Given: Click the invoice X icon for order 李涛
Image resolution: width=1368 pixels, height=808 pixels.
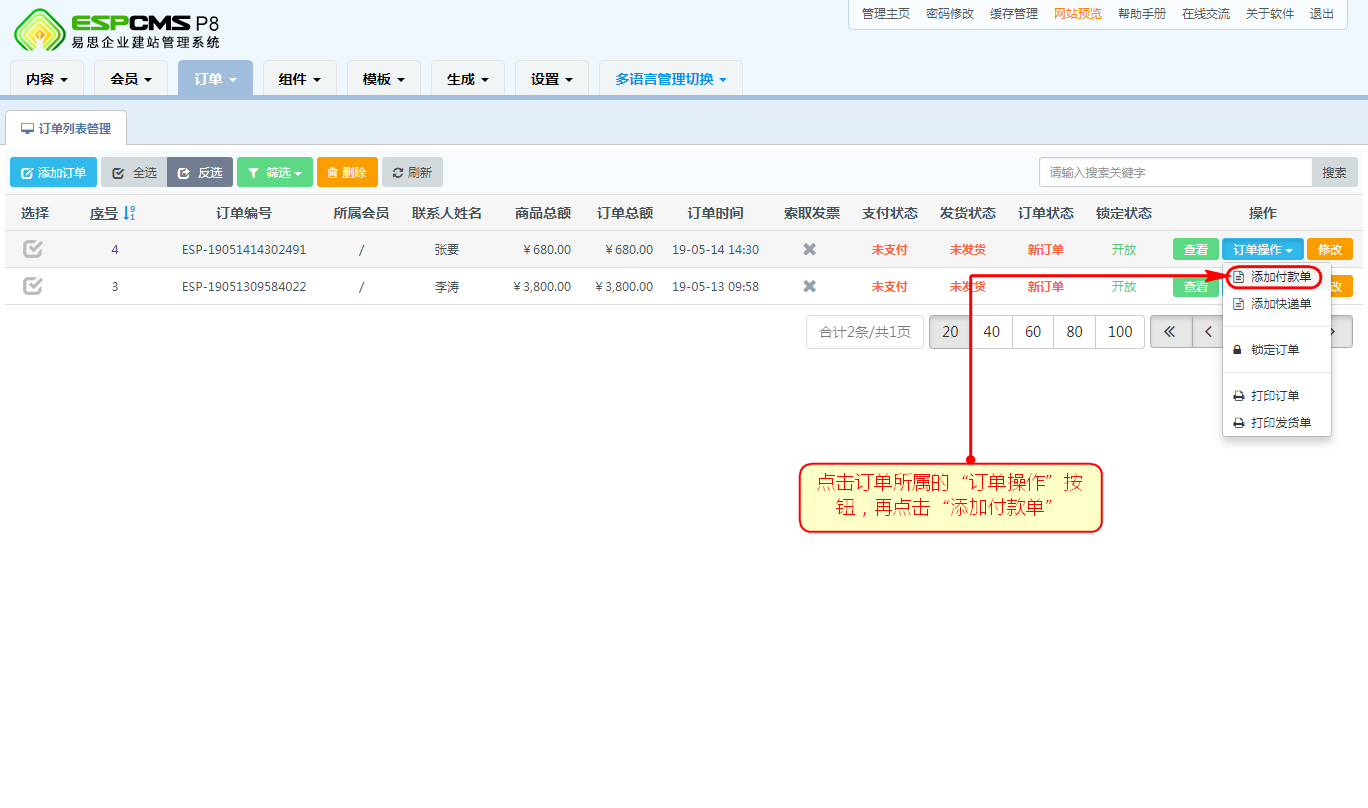Looking at the screenshot, I should pos(810,286).
